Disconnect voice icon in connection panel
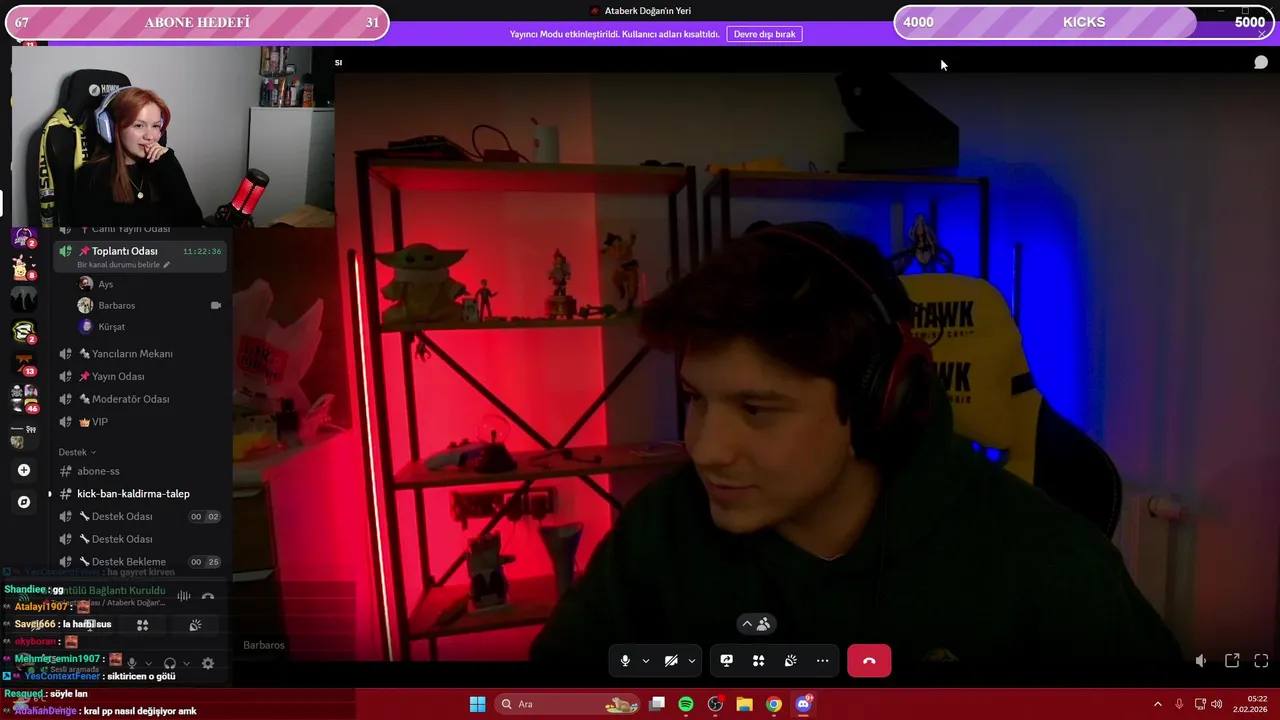This screenshot has height=720, width=1280. (x=208, y=597)
